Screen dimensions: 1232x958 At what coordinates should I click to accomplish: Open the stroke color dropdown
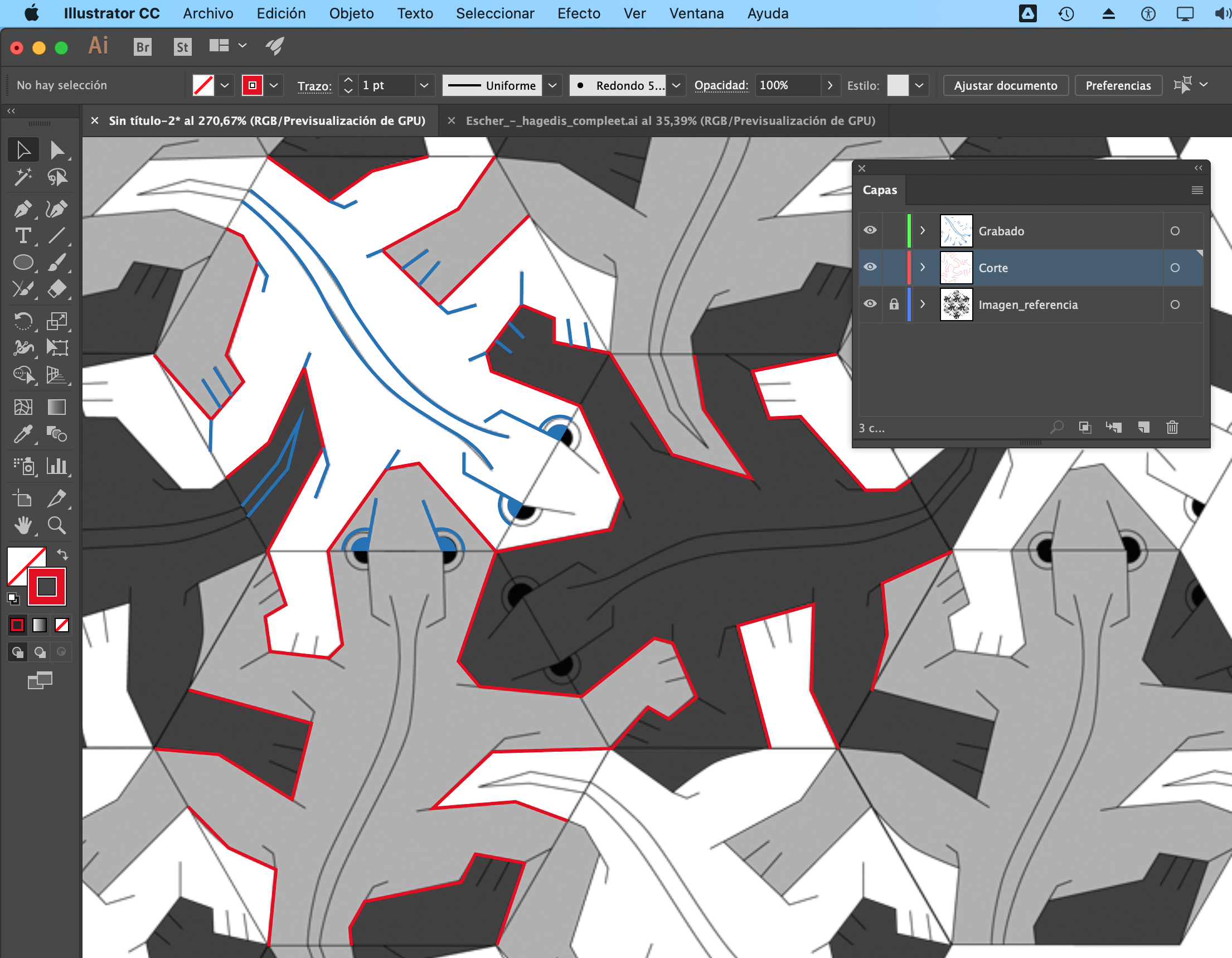[274, 86]
